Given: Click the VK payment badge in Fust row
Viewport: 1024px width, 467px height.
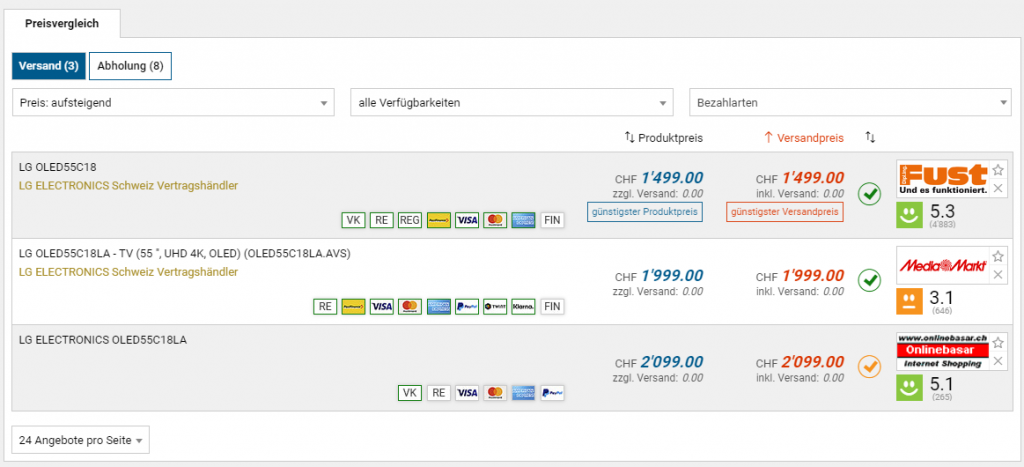Looking at the screenshot, I should 353,220.
